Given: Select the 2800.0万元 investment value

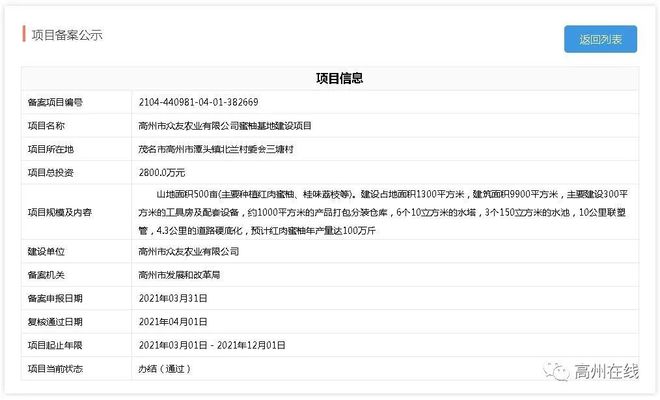Looking at the screenshot, I should pos(162,173).
